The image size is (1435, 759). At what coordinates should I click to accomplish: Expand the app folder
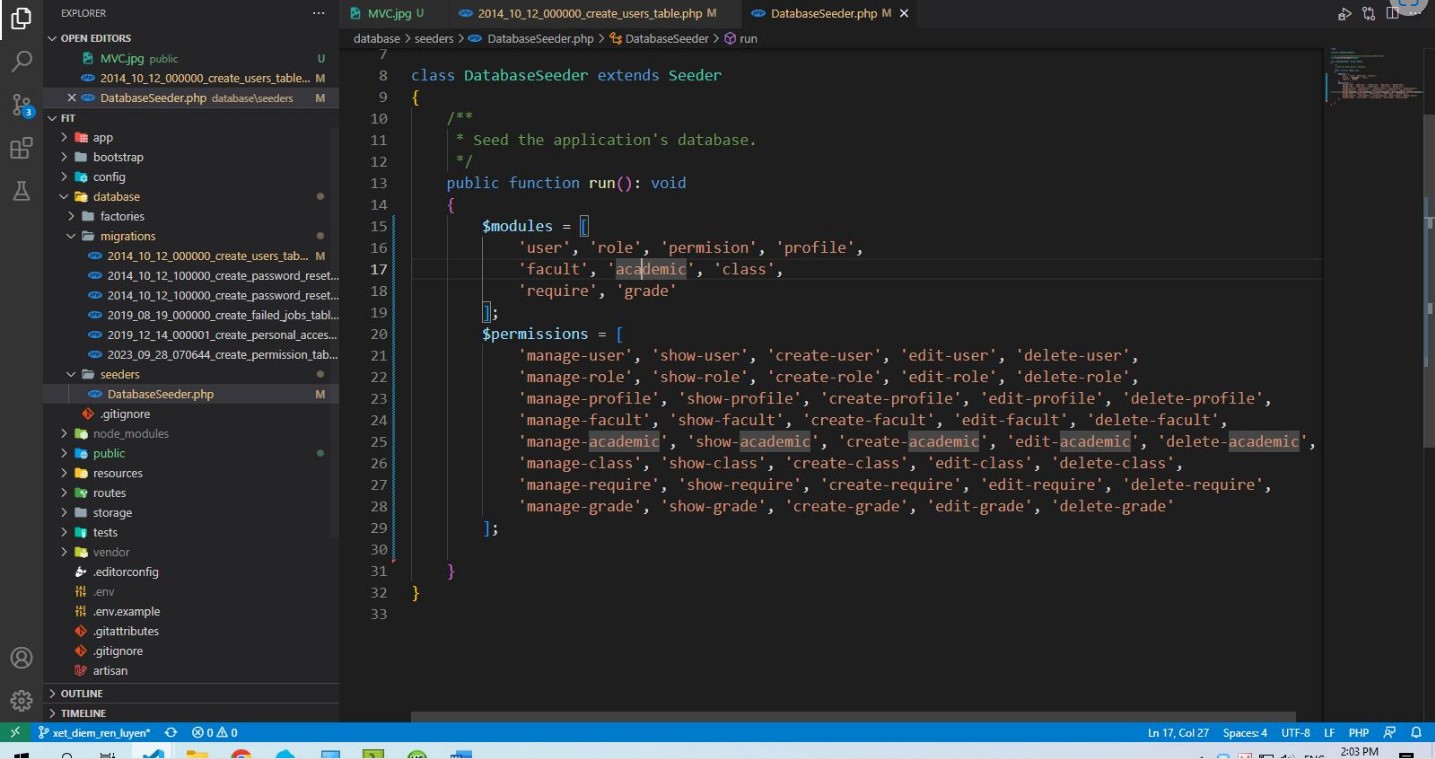103,138
